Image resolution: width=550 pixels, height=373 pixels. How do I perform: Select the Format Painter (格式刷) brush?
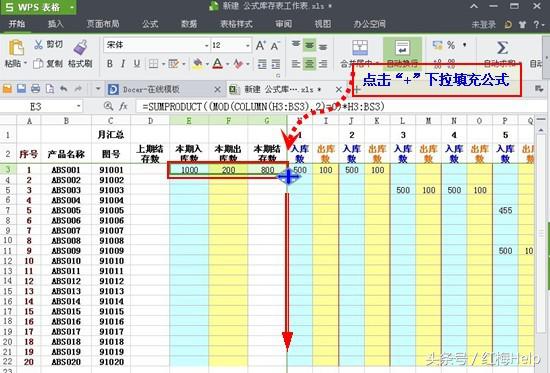tap(81, 47)
